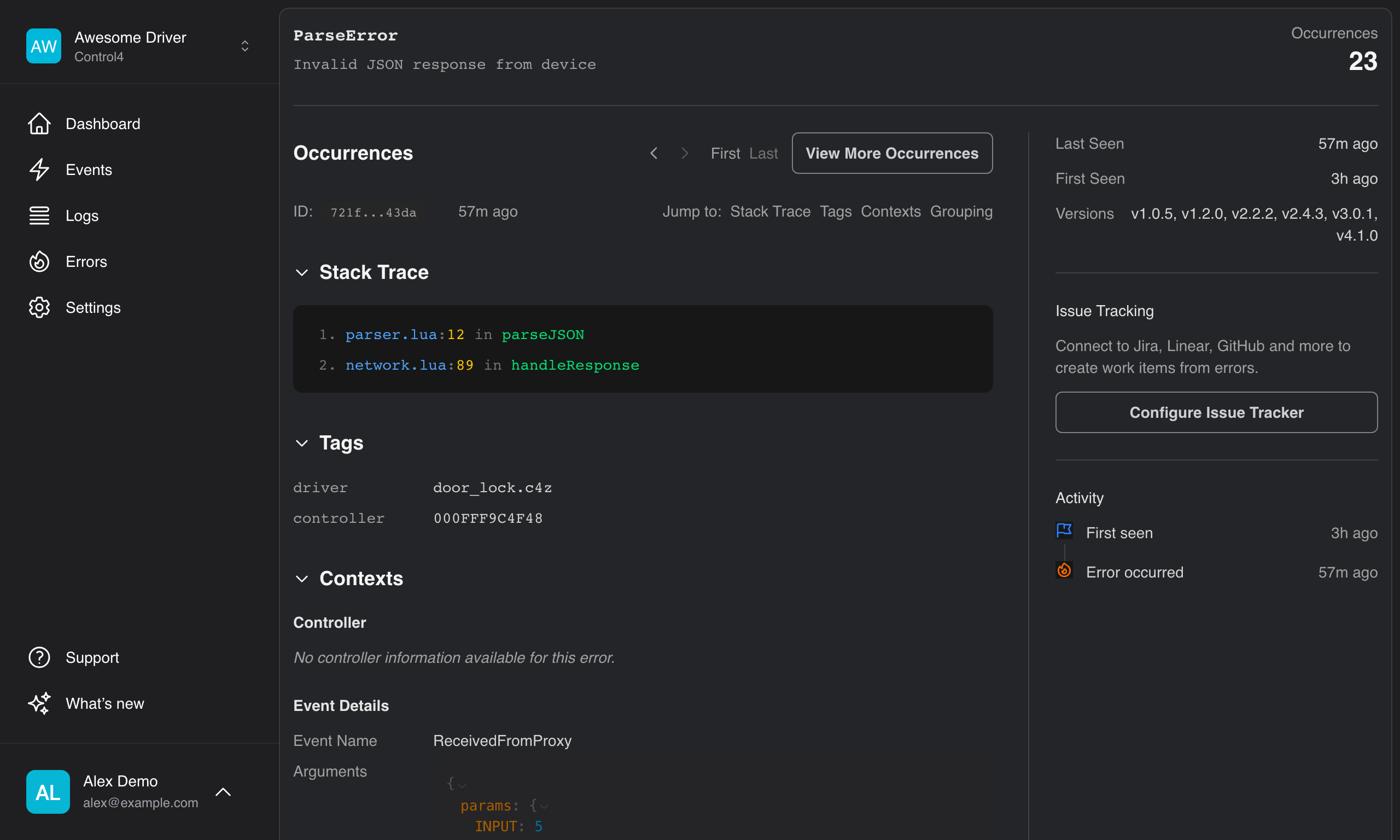
Task: Click the Issue Tracking heading
Action: (x=1104, y=311)
